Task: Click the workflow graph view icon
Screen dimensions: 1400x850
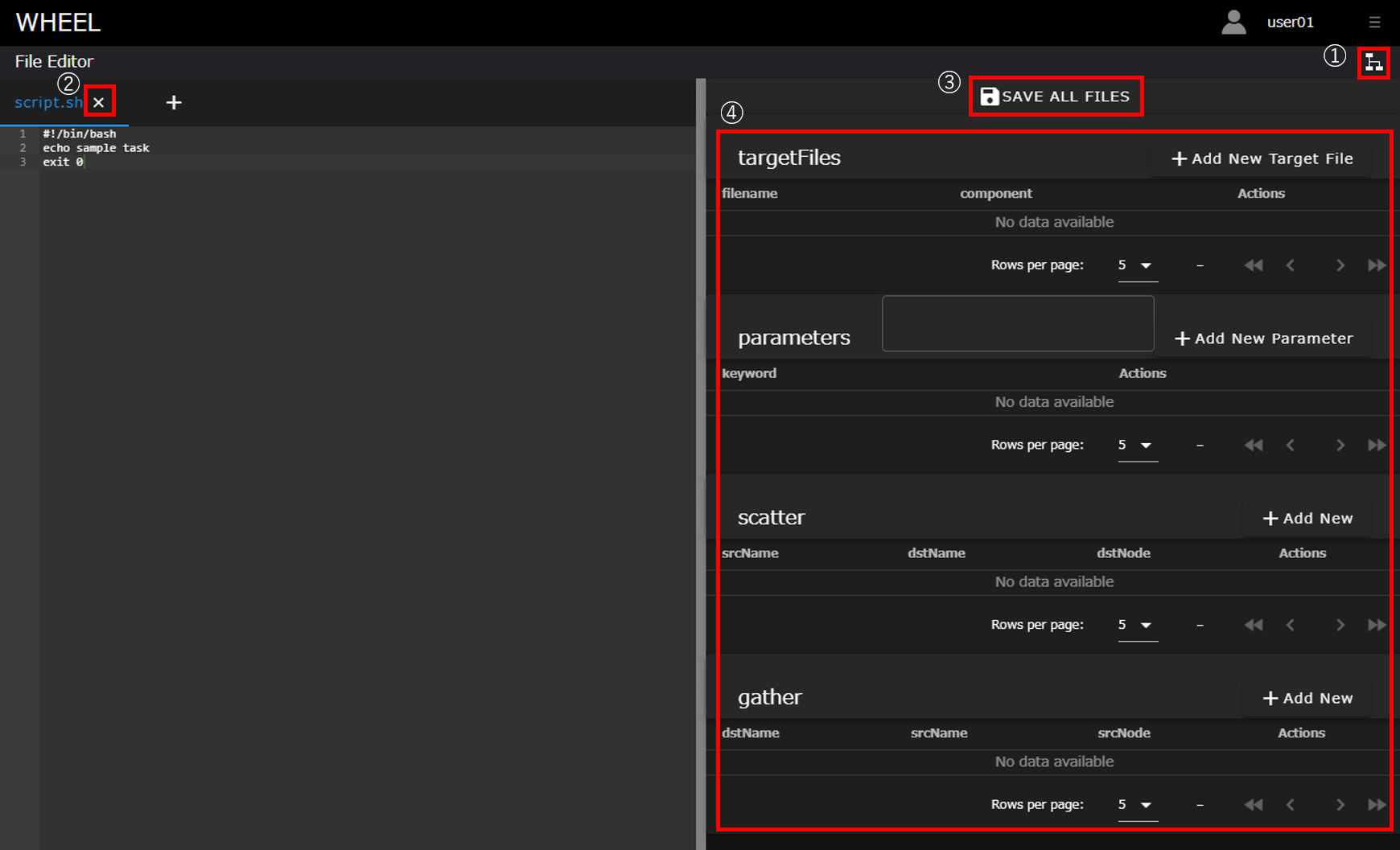Action: (1373, 63)
